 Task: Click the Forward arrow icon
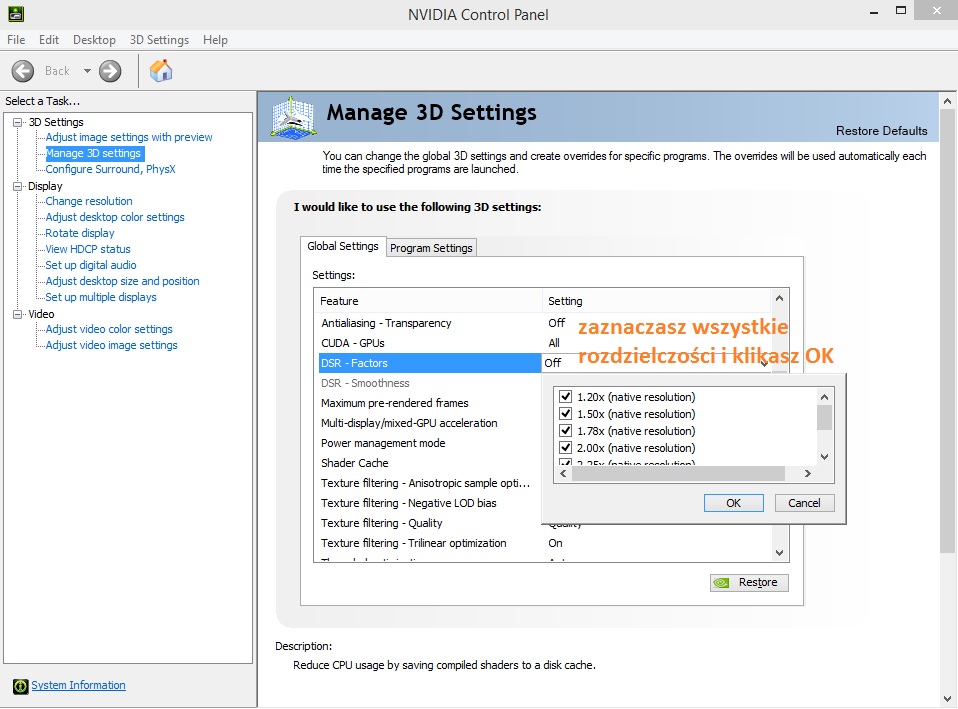coord(110,71)
